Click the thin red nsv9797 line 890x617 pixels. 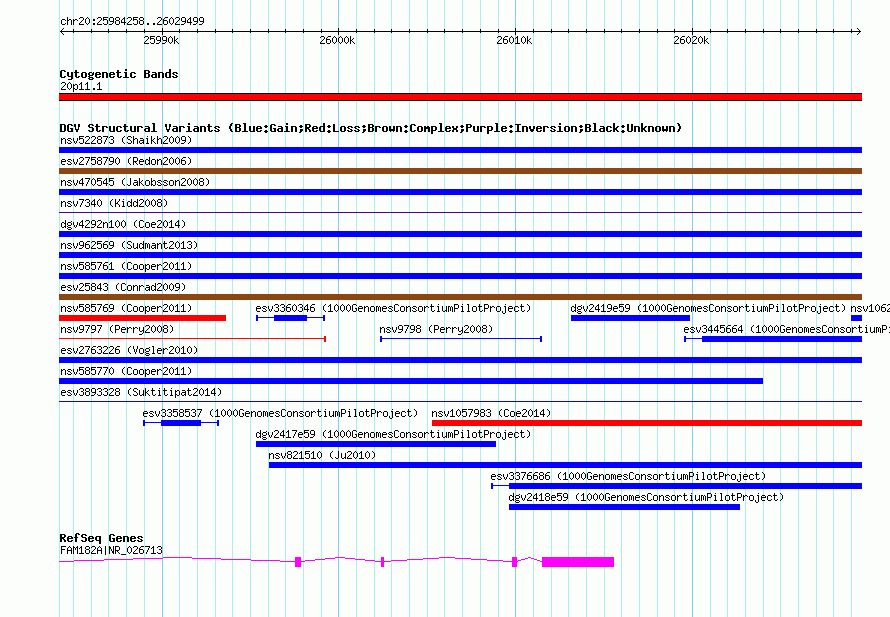click(192, 339)
